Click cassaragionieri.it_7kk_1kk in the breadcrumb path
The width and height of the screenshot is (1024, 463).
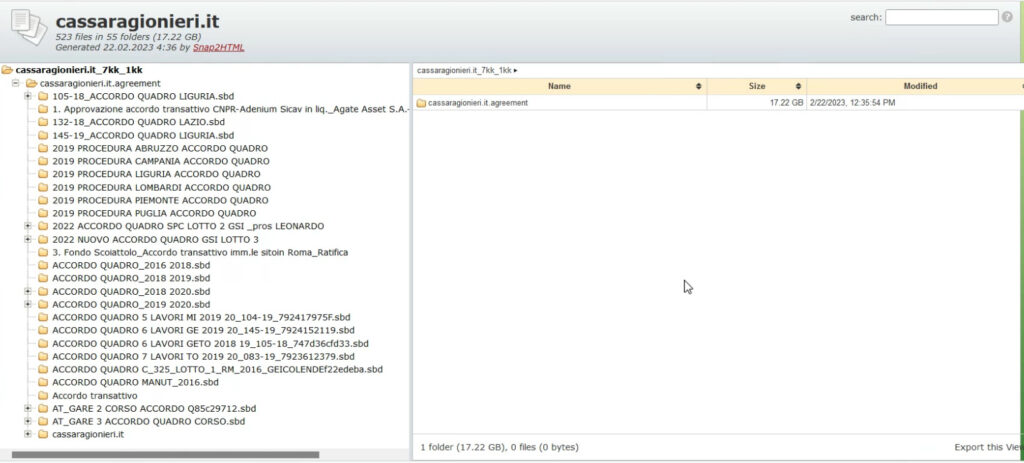click(464, 71)
